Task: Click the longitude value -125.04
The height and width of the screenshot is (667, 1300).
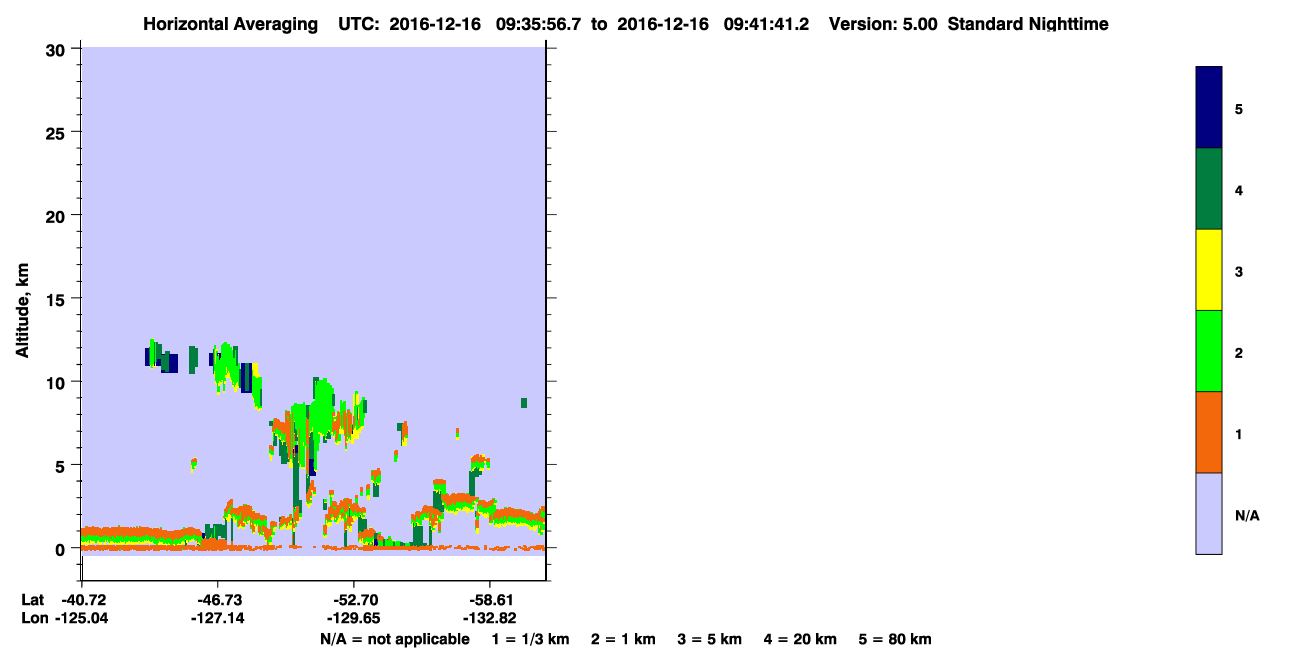Action: [x=80, y=618]
